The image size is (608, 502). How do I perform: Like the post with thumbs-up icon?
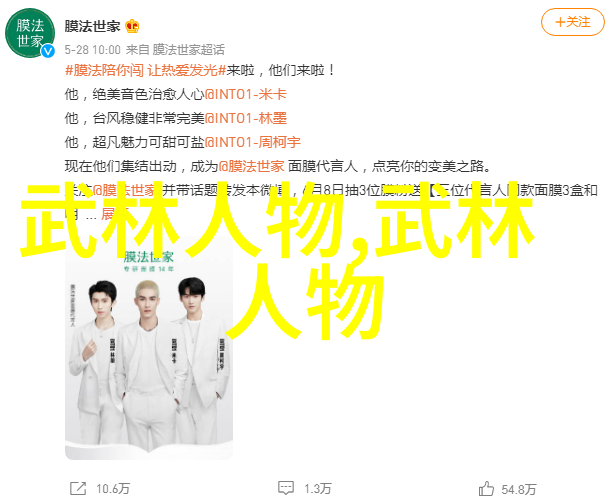pyautogui.click(x=486, y=488)
